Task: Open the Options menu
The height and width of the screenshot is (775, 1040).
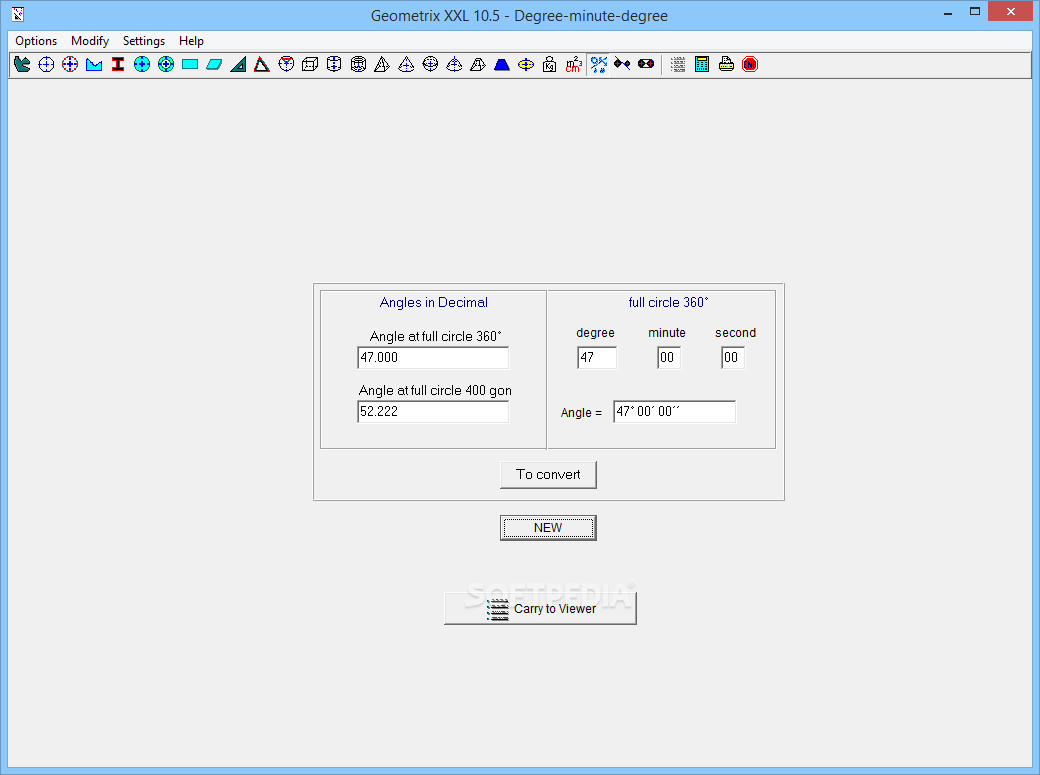Action: point(36,41)
